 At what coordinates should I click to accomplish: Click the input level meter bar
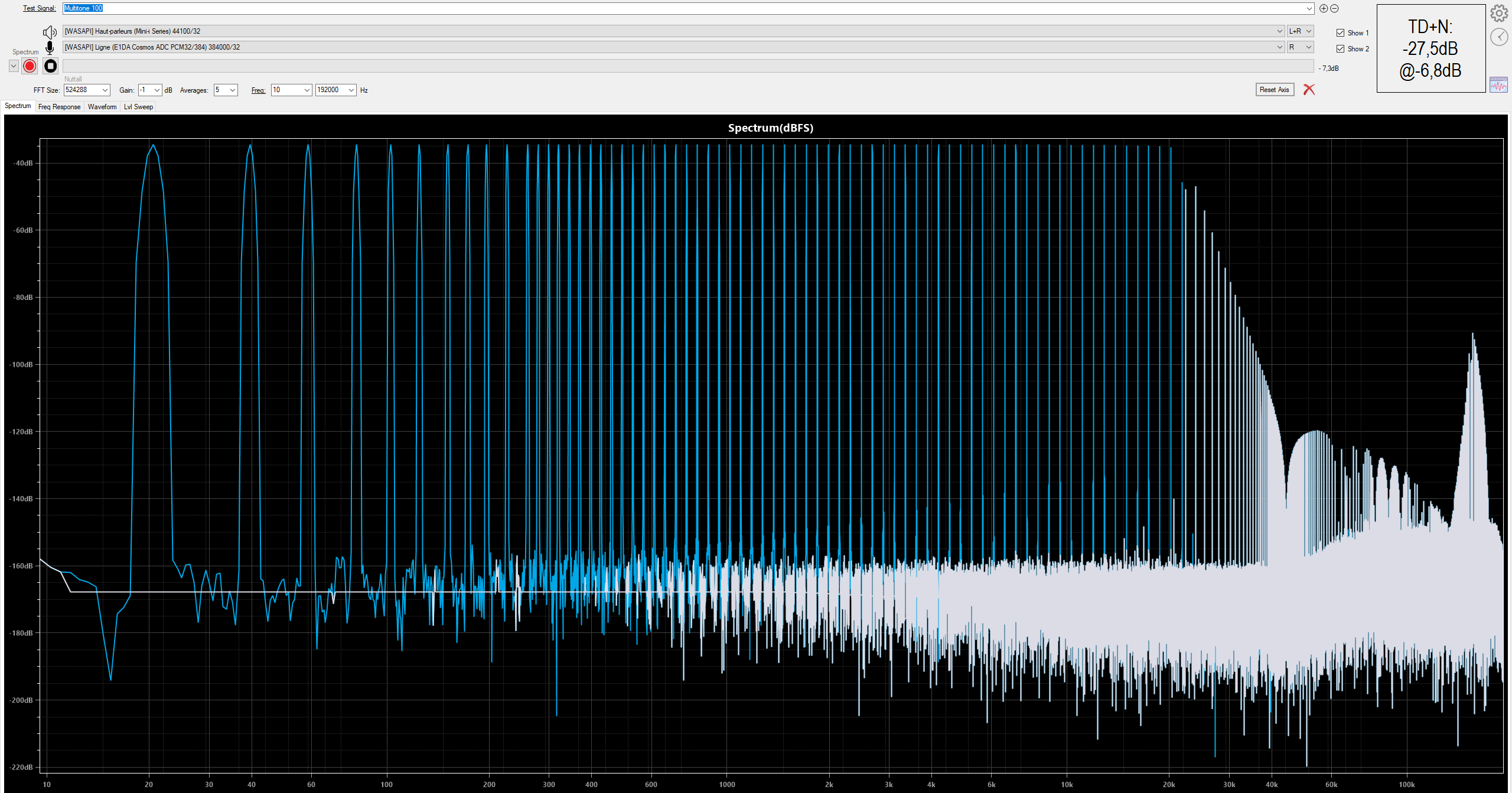[x=688, y=66]
